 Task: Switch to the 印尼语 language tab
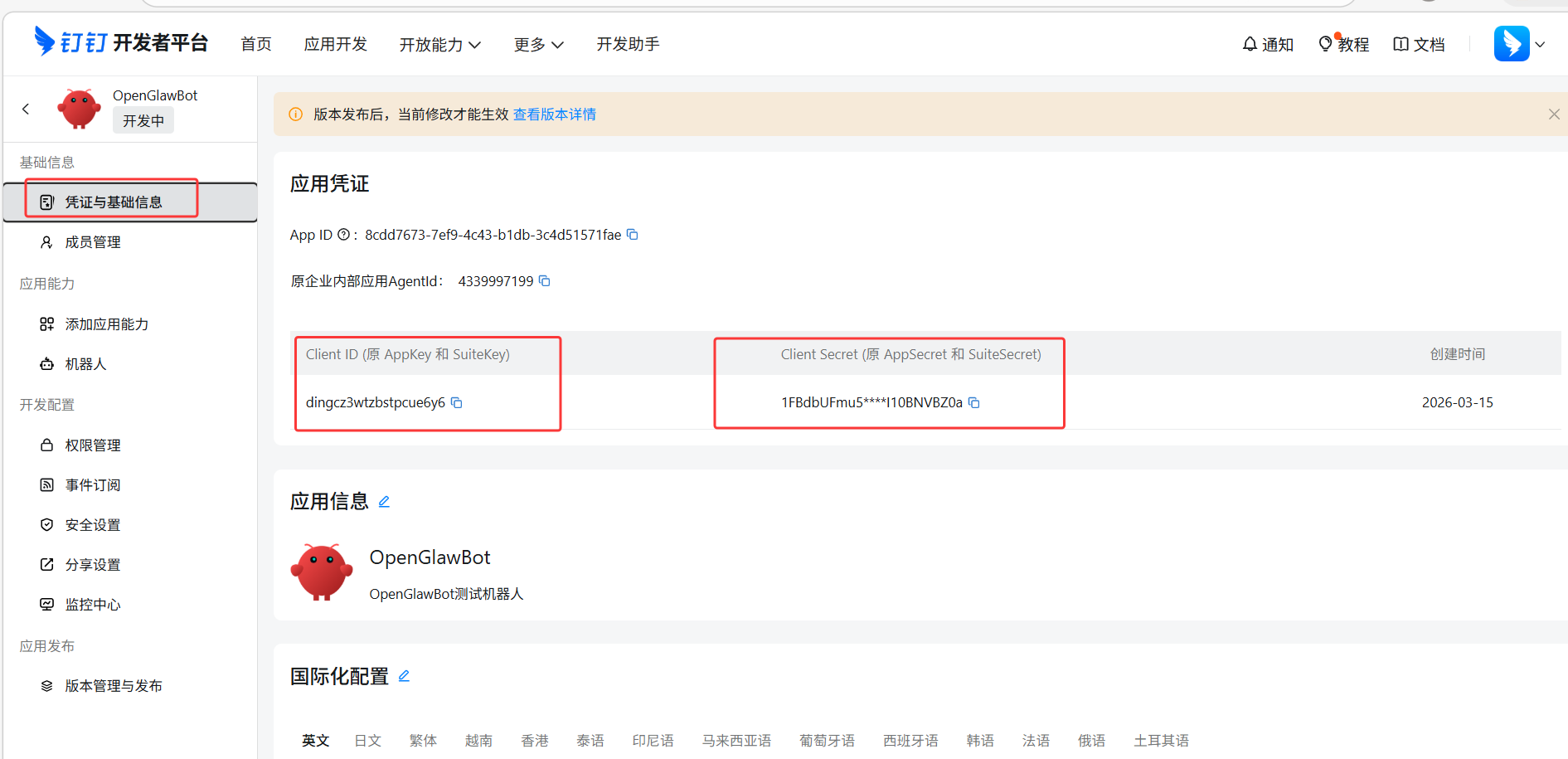[x=653, y=741]
